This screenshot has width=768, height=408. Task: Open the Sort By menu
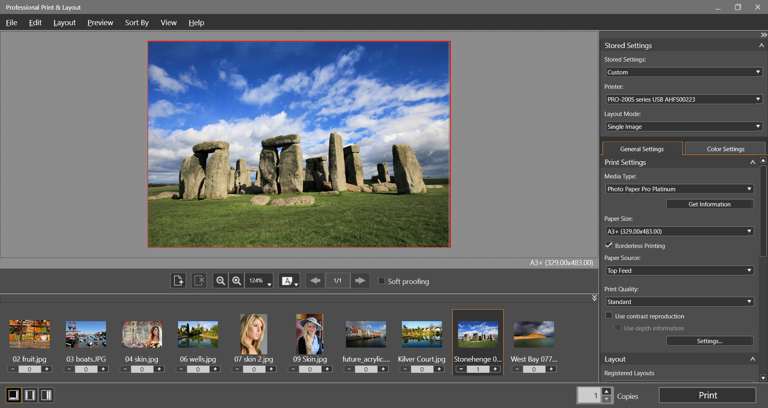point(137,22)
